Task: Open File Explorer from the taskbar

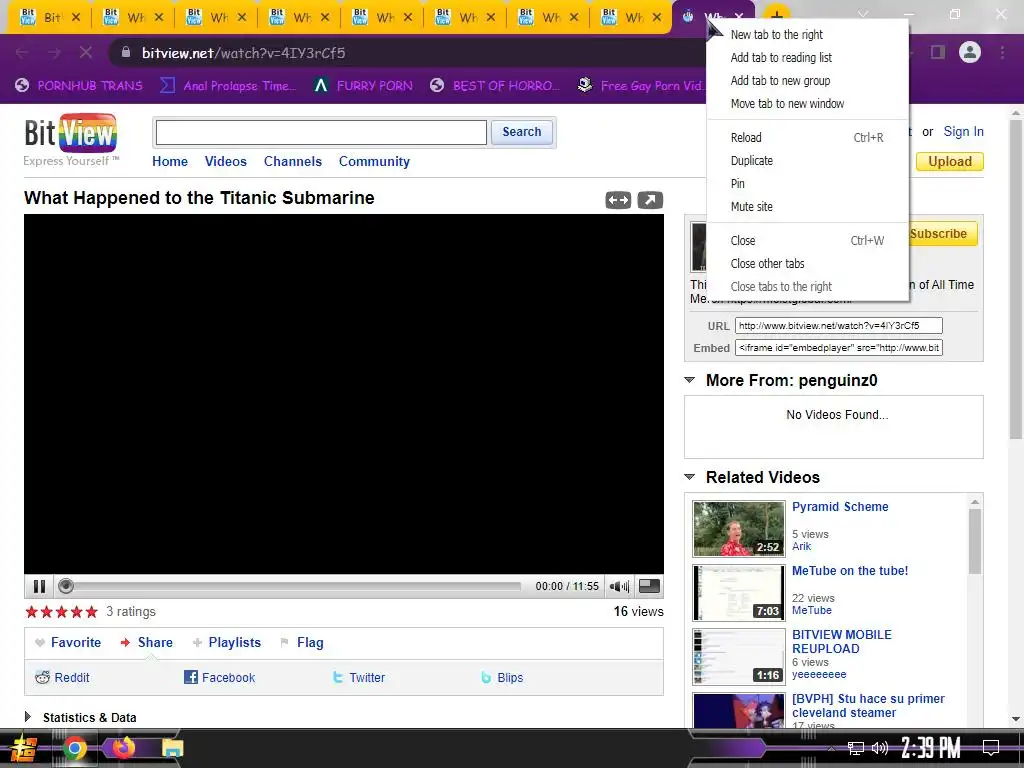Action: coord(172,748)
